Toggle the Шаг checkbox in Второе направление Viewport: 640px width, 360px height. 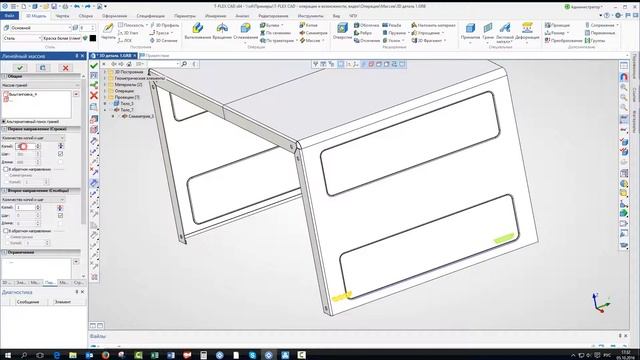coord(60,215)
